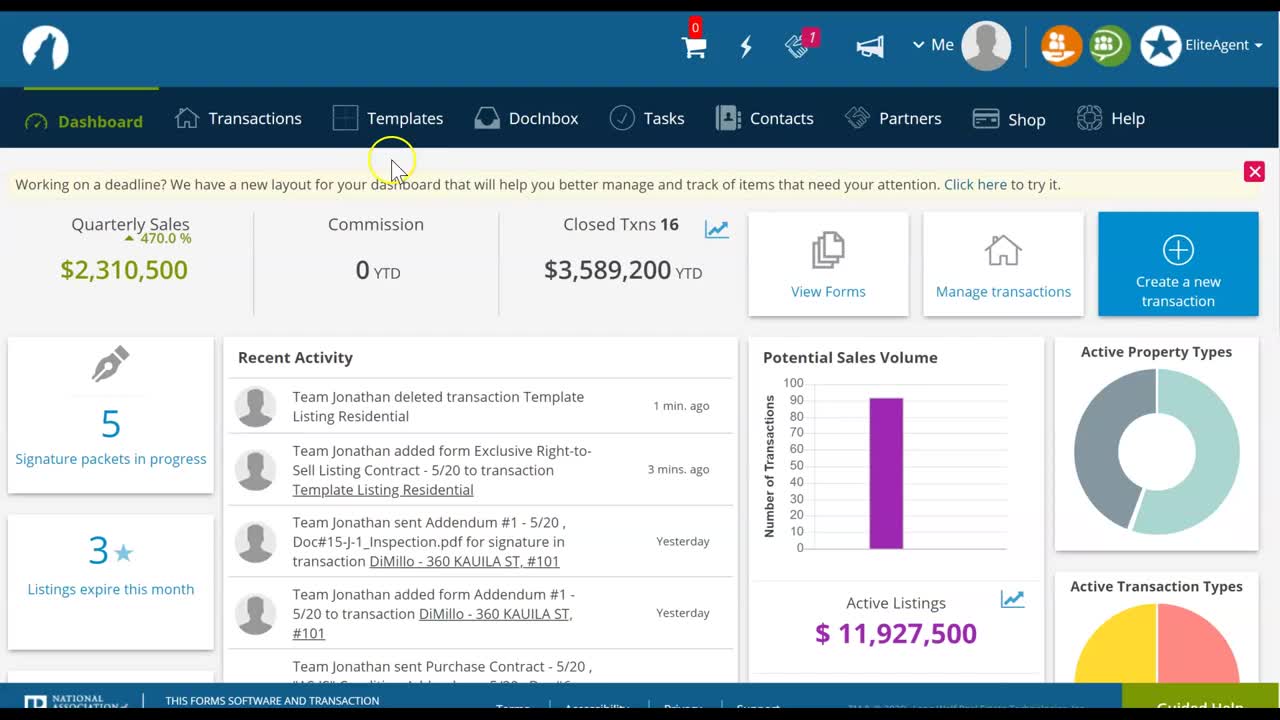Open the handshake notifications icon
This screenshot has height=720, width=1280.
pyautogui.click(x=797, y=46)
